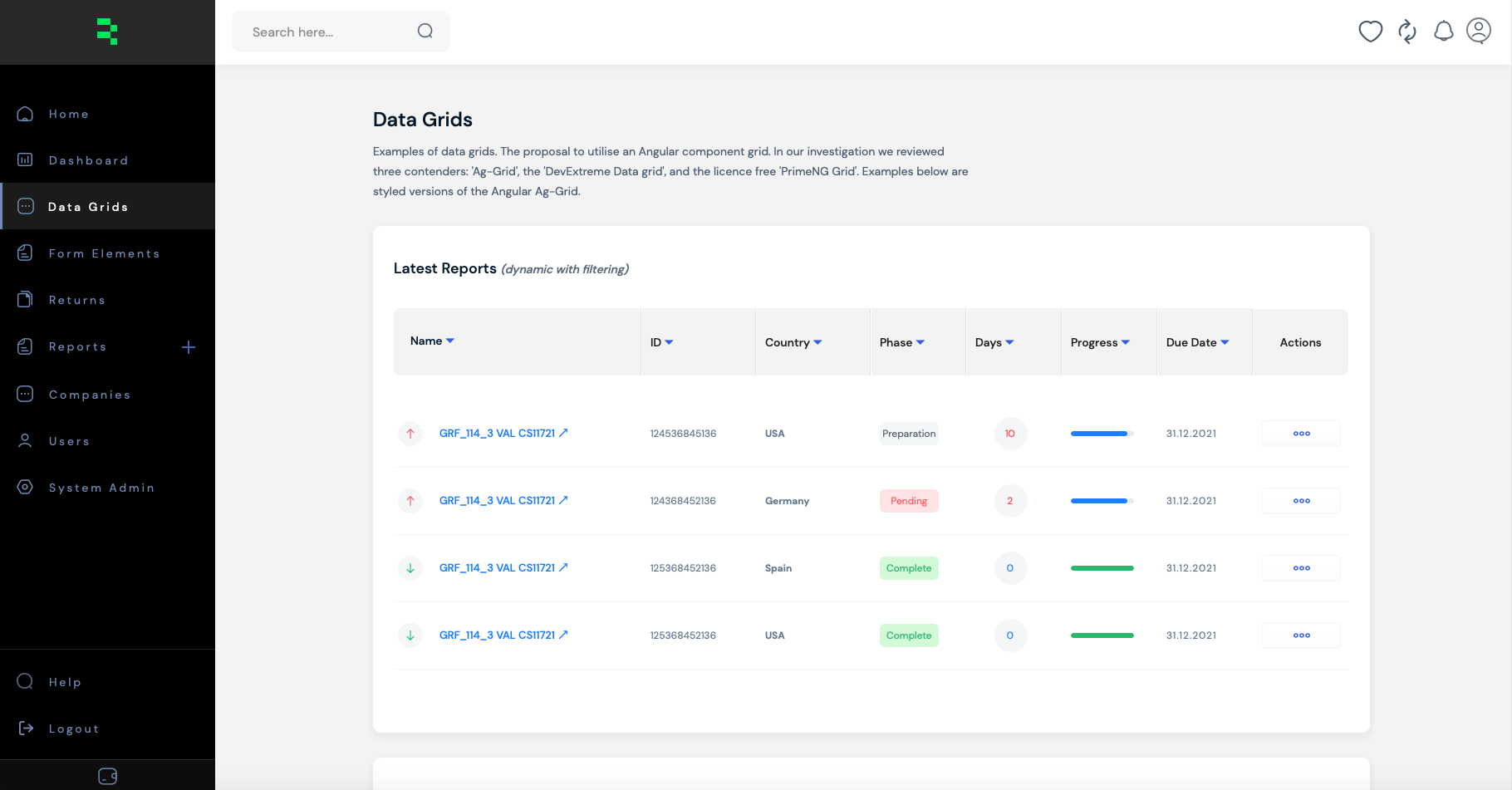Viewport: 1512px width, 790px height.
Task: Click red up arrow on USA Preparation row
Action: pos(410,434)
